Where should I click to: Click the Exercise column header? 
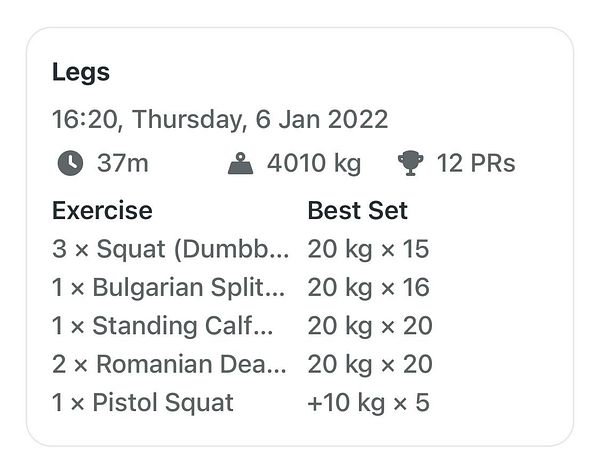pos(102,210)
